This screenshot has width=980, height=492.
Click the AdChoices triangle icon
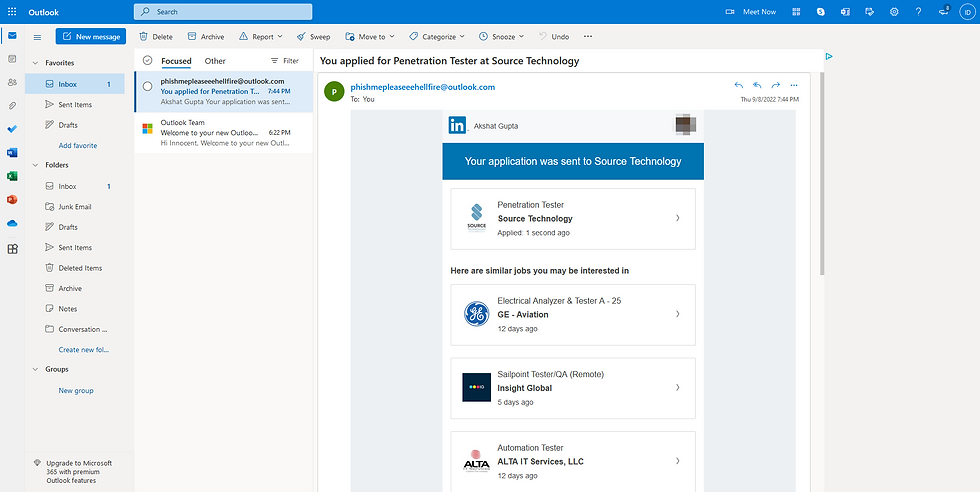tap(828, 56)
